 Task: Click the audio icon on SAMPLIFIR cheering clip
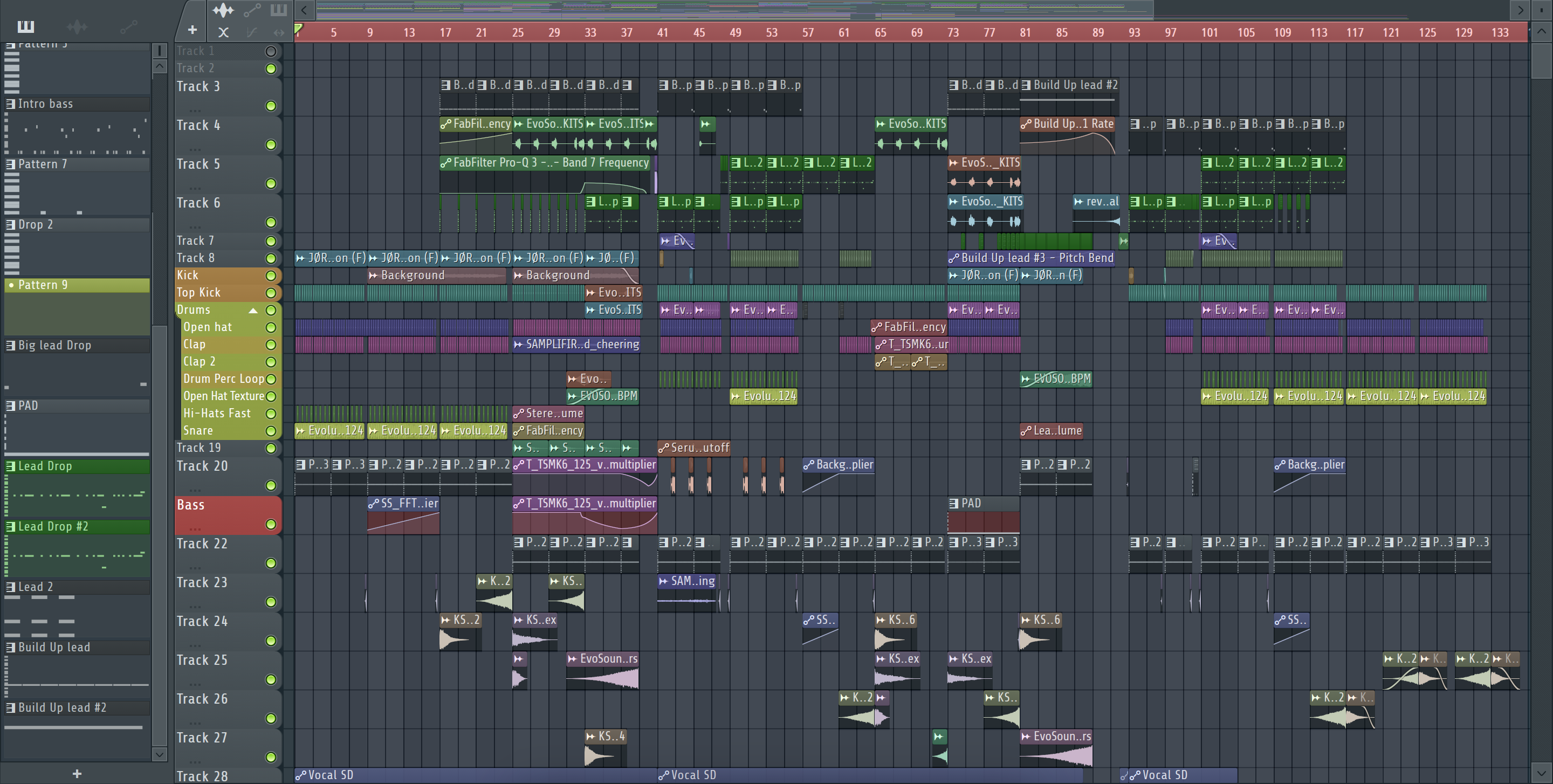pos(518,344)
